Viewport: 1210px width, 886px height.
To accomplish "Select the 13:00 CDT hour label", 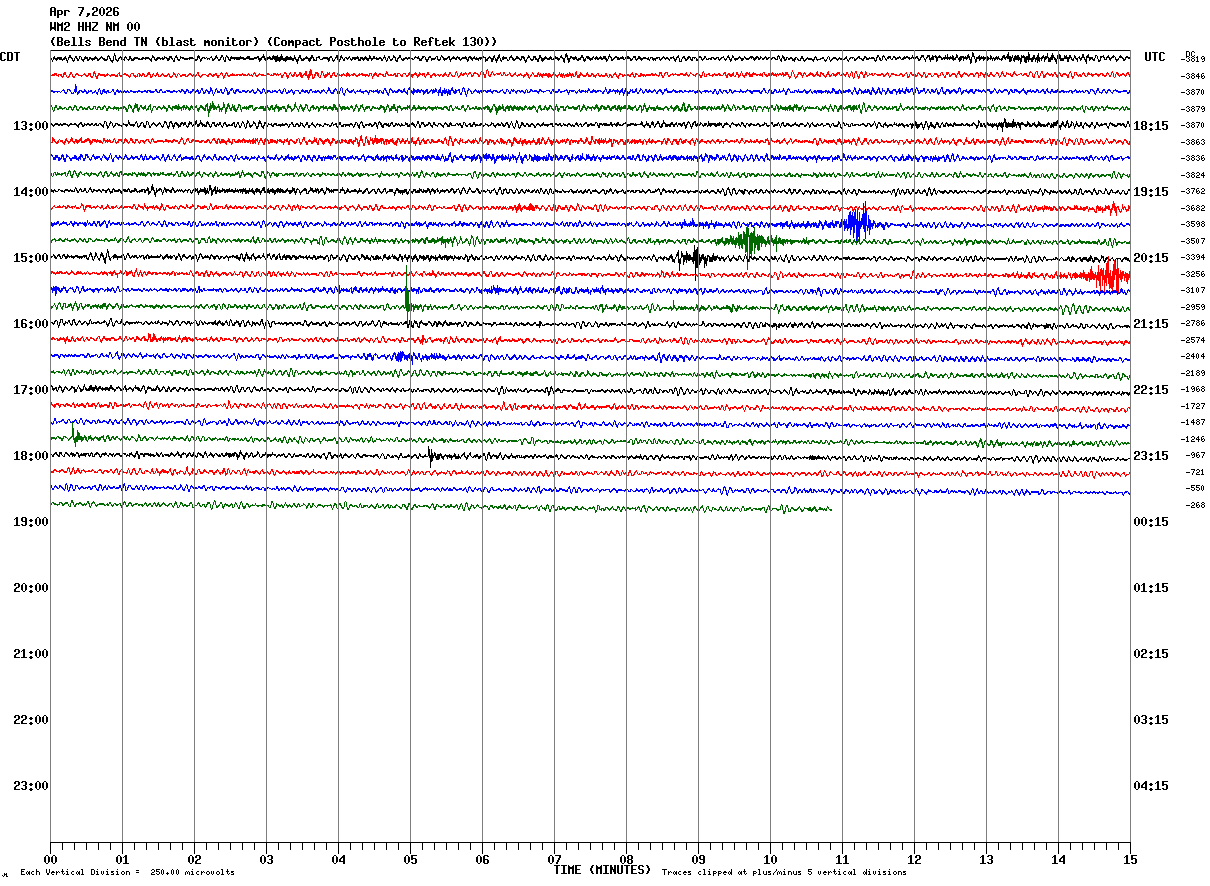I will tap(31, 126).
